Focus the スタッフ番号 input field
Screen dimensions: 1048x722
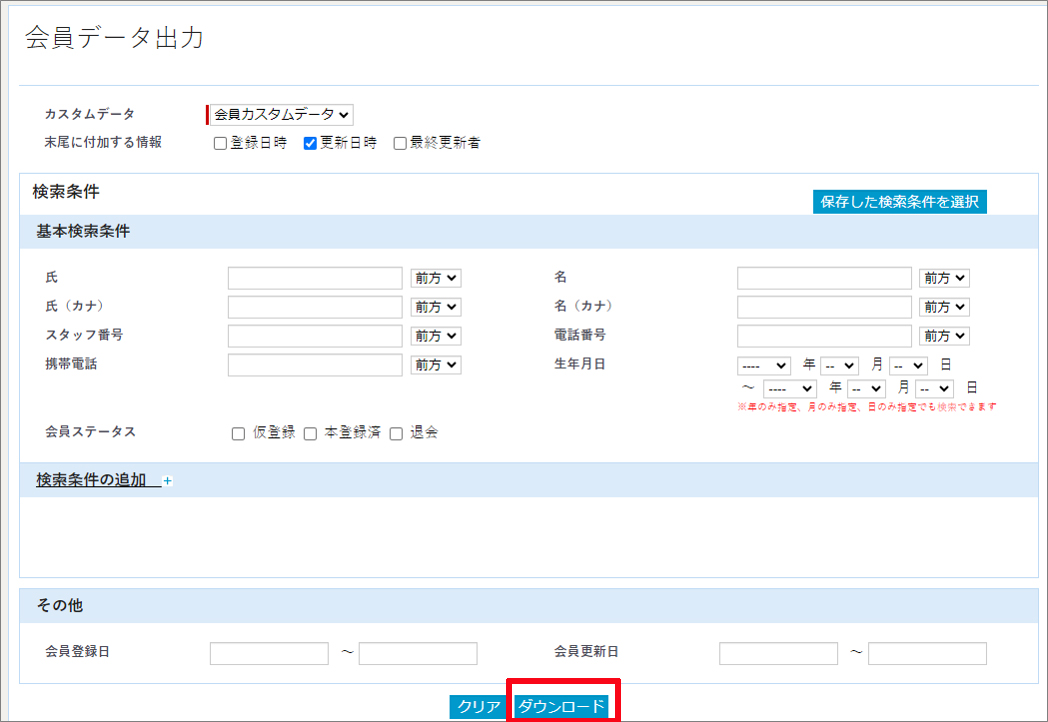click(315, 336)
